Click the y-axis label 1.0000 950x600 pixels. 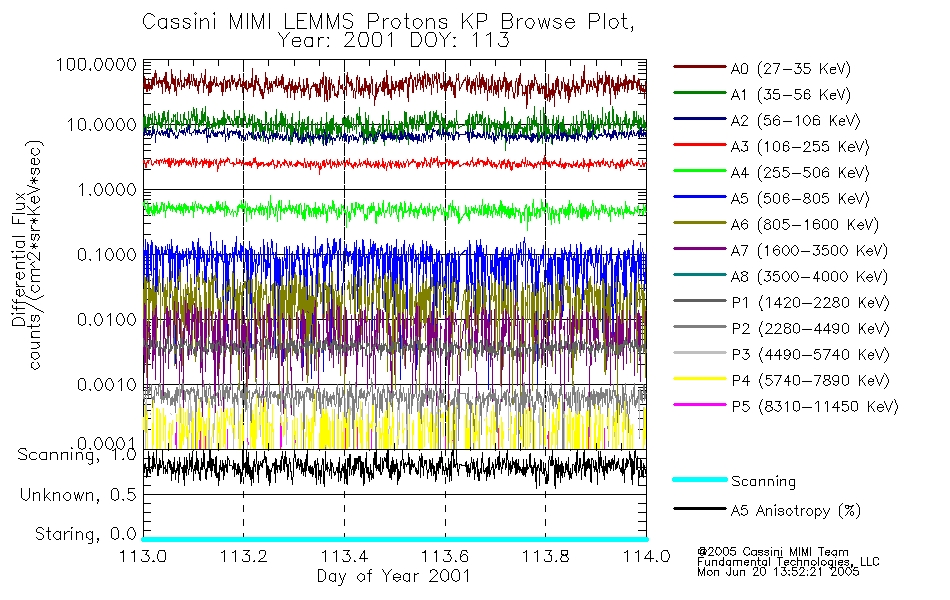point(107,190)
